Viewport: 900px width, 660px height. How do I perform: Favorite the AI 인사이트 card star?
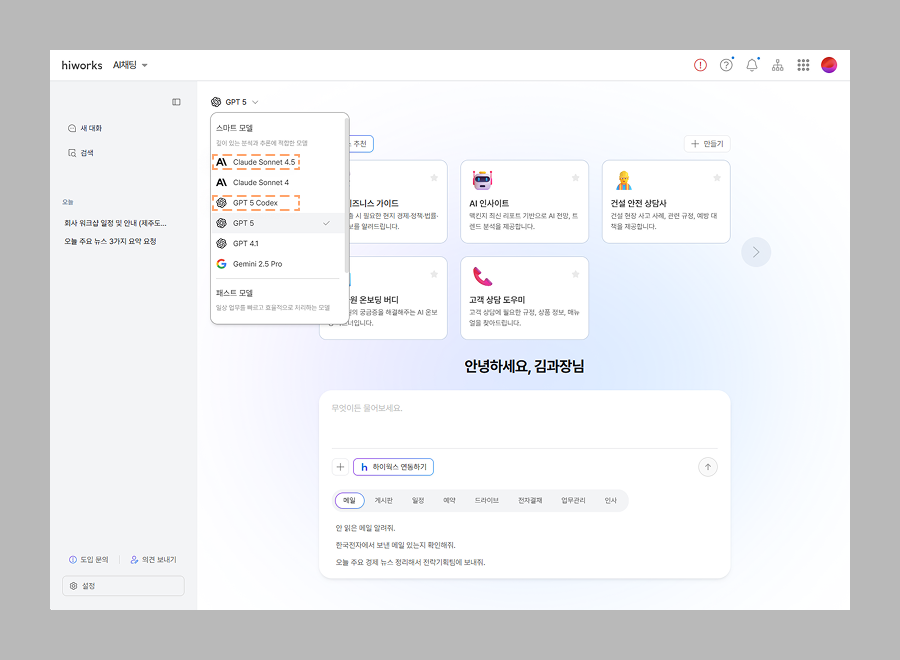575,177
